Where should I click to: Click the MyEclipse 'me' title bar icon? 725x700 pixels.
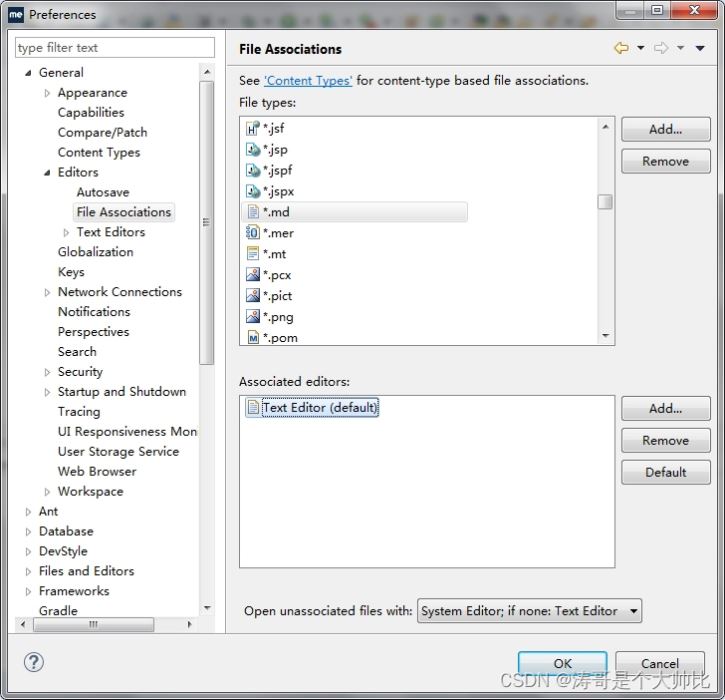point(16,14)
